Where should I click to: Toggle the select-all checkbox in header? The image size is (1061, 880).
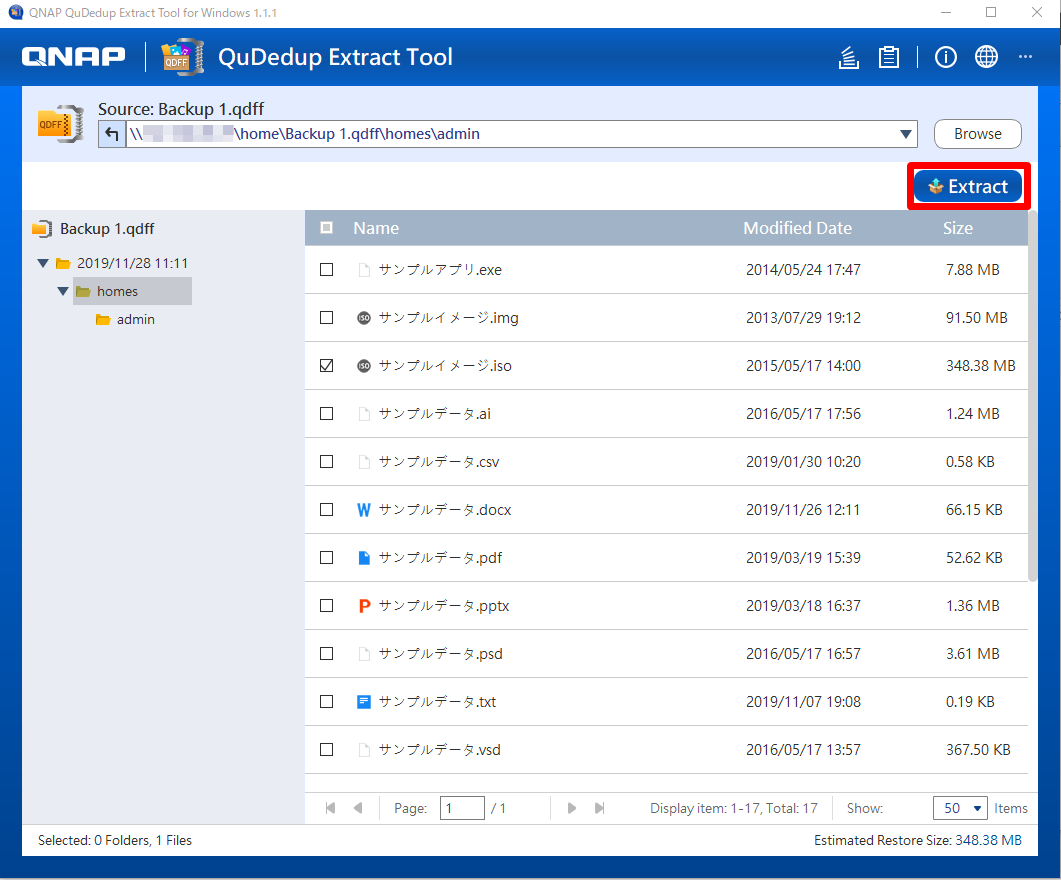326,228
